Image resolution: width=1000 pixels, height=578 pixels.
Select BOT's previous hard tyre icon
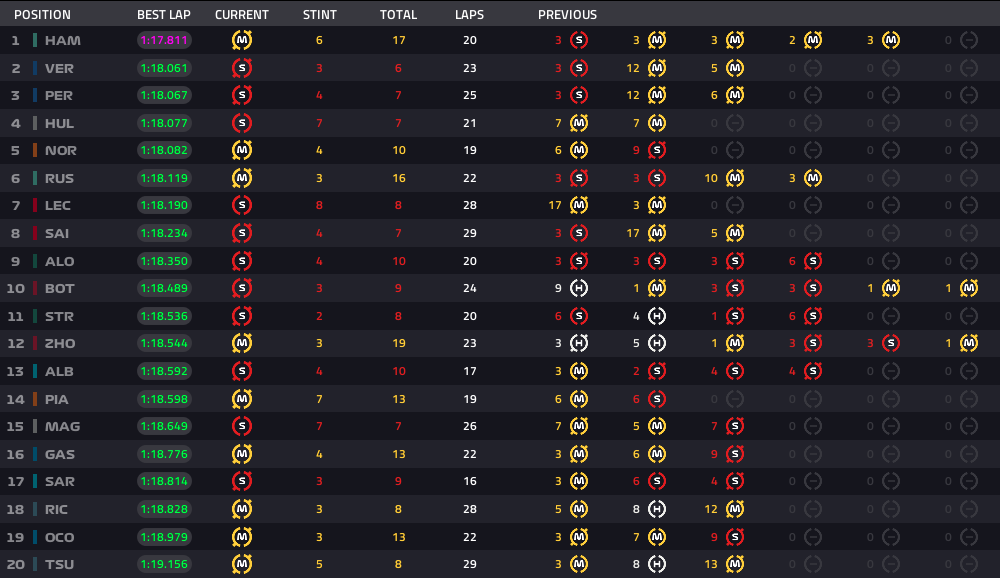pos(578,288)
